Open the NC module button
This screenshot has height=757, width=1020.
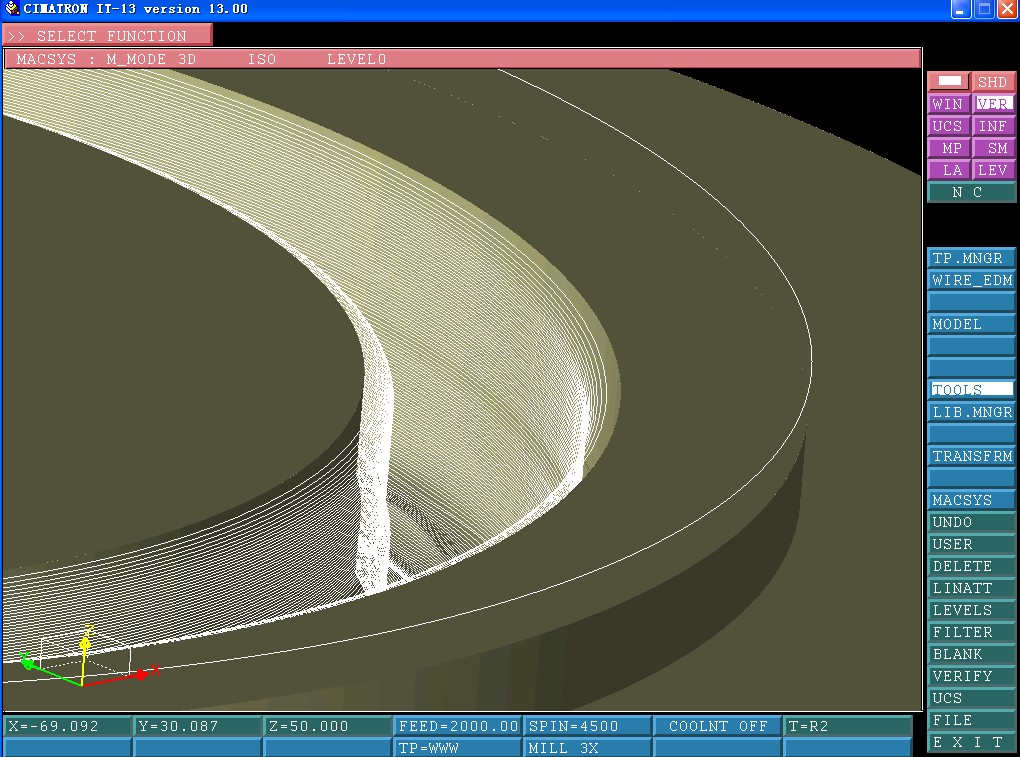[x=971, y=193]
